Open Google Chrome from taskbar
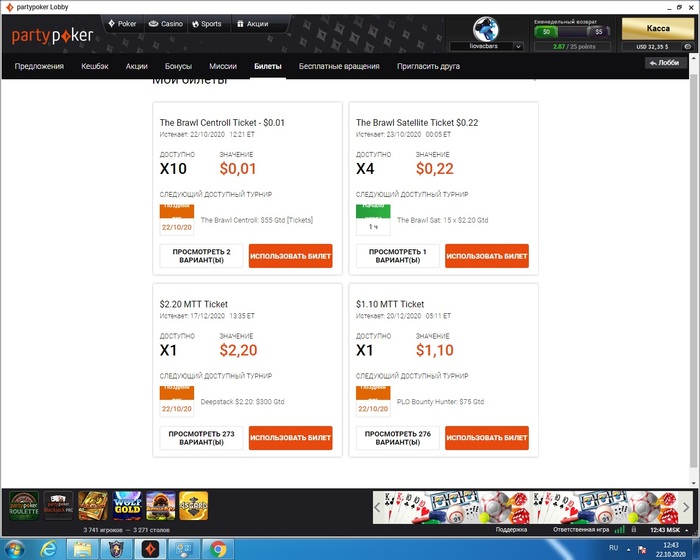The width and height of the screenshot is (700, 560). point(218,549)
